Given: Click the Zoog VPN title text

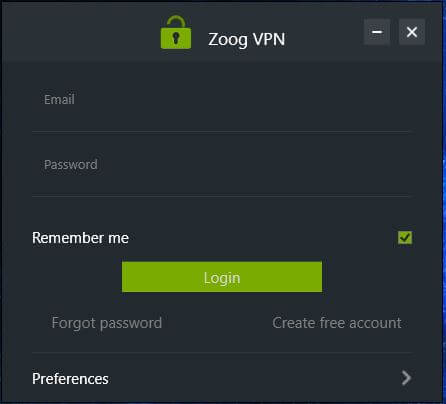Looking at the screenshot, I should tap(247, 40).
